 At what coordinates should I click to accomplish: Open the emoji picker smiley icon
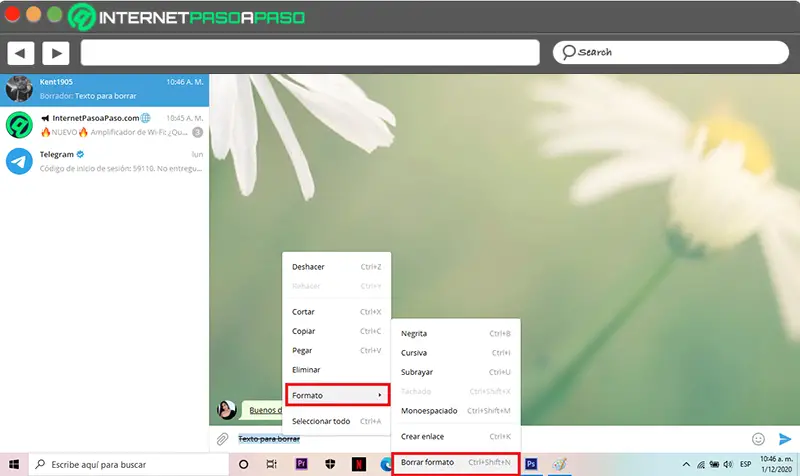point(758,439)
